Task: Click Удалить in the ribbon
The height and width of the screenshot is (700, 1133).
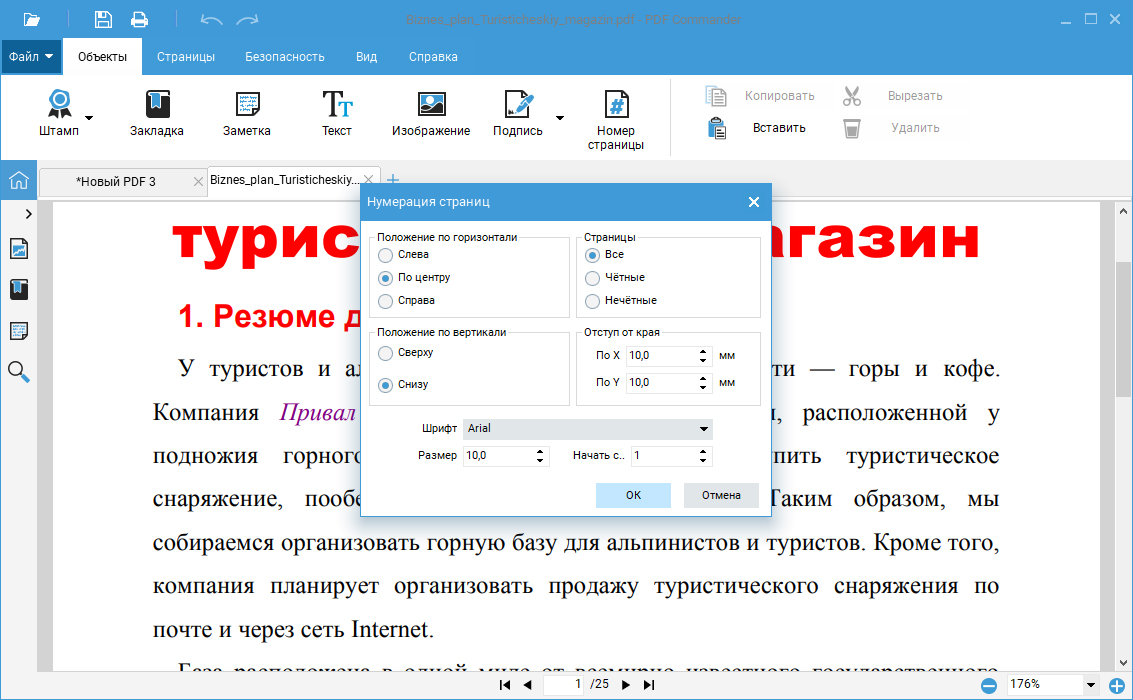Action: [892, 128]
